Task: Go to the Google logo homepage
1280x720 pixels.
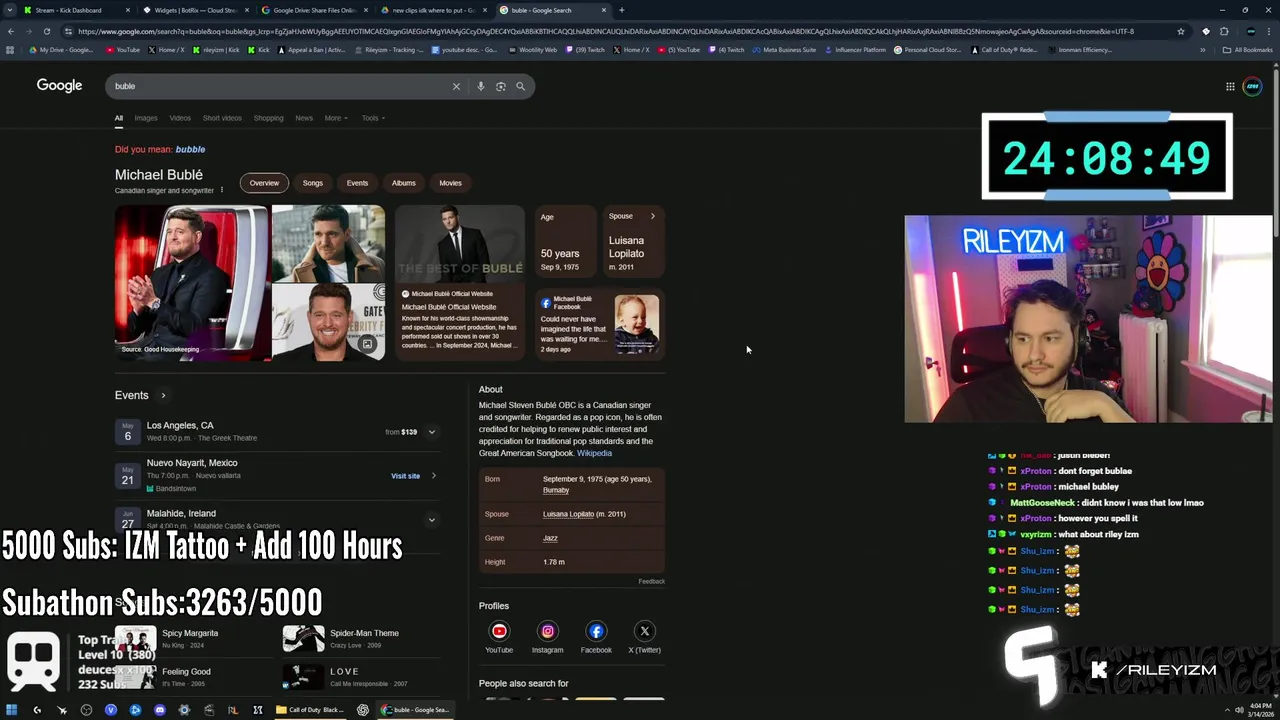Action: coord(59,85)
